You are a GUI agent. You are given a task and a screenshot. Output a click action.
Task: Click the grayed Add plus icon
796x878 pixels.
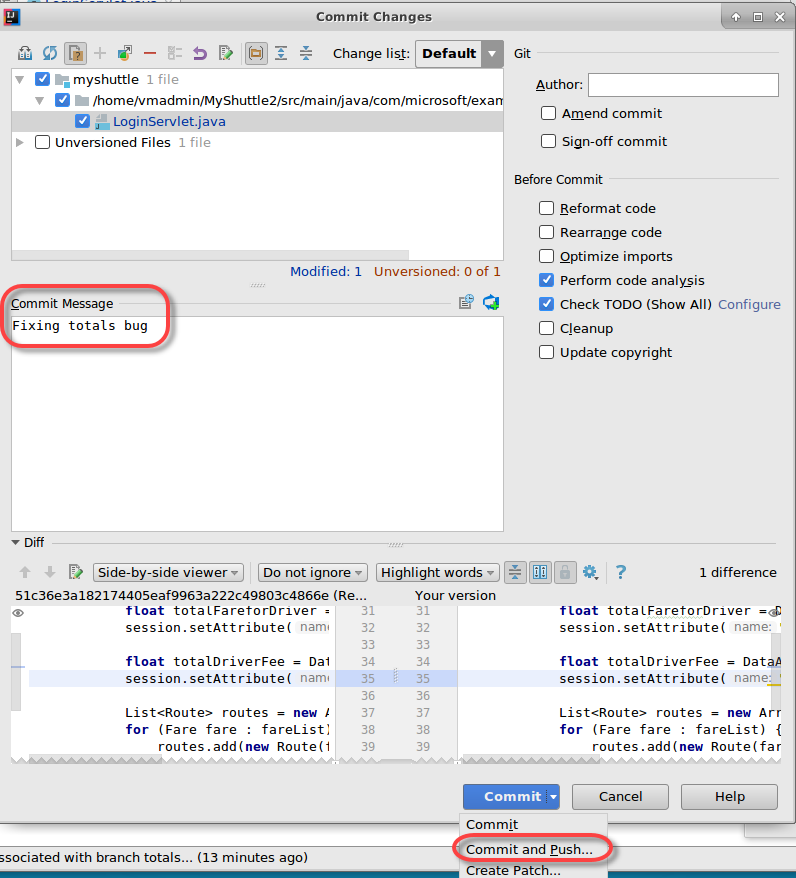click(100, 53)
